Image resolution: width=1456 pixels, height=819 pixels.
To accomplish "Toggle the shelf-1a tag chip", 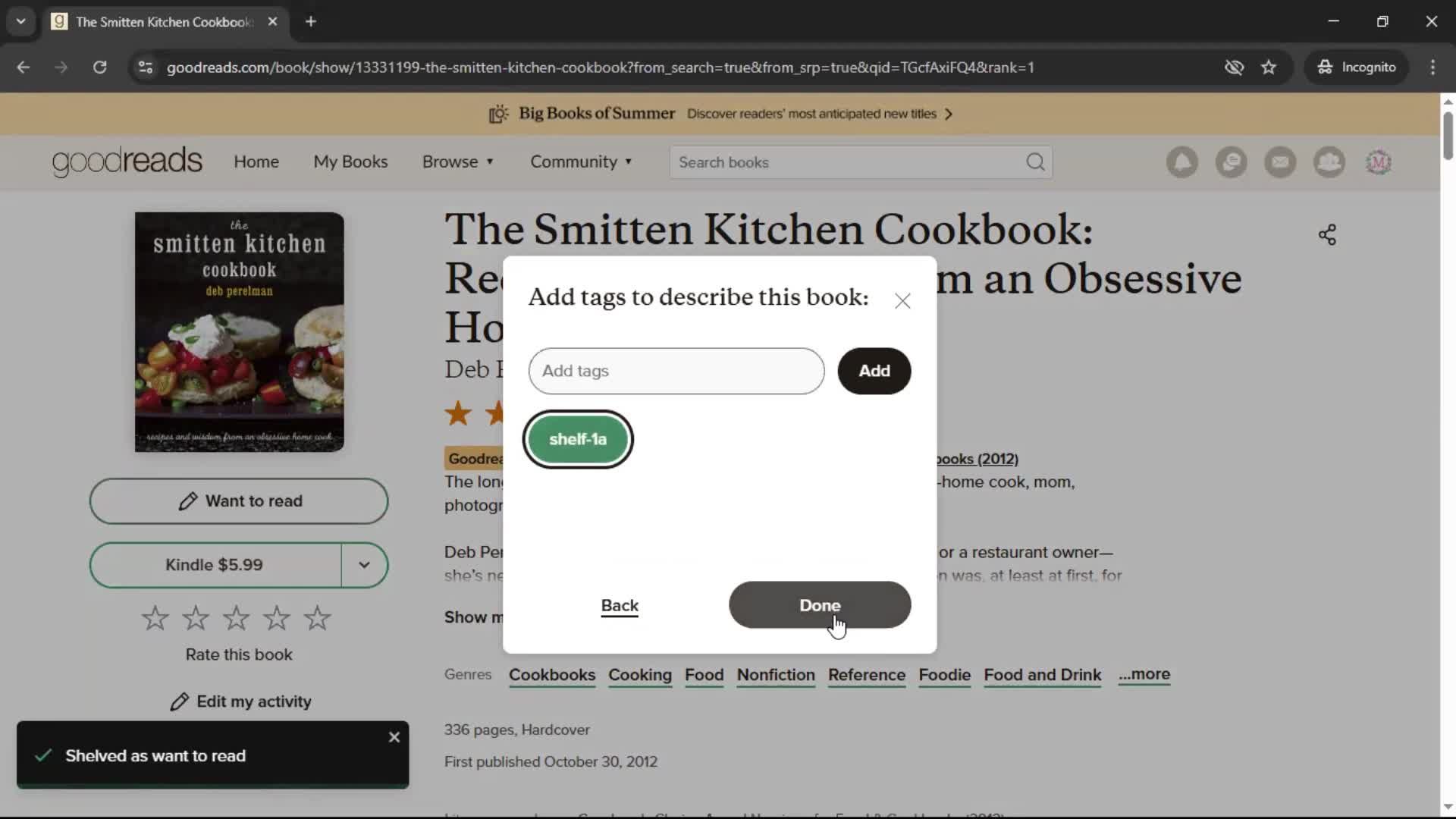I will (578, 439).
